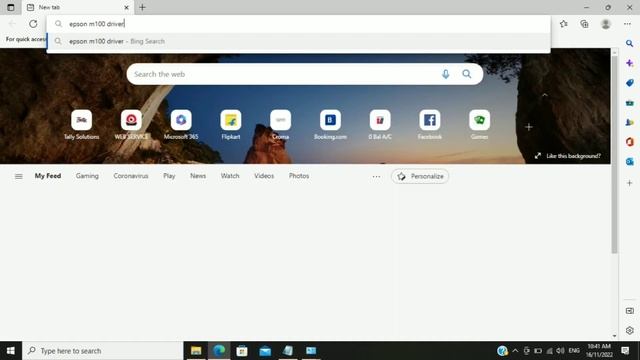Open the Microsoft 365 quick link
The image size is (640, 360).
coord(181,124)
